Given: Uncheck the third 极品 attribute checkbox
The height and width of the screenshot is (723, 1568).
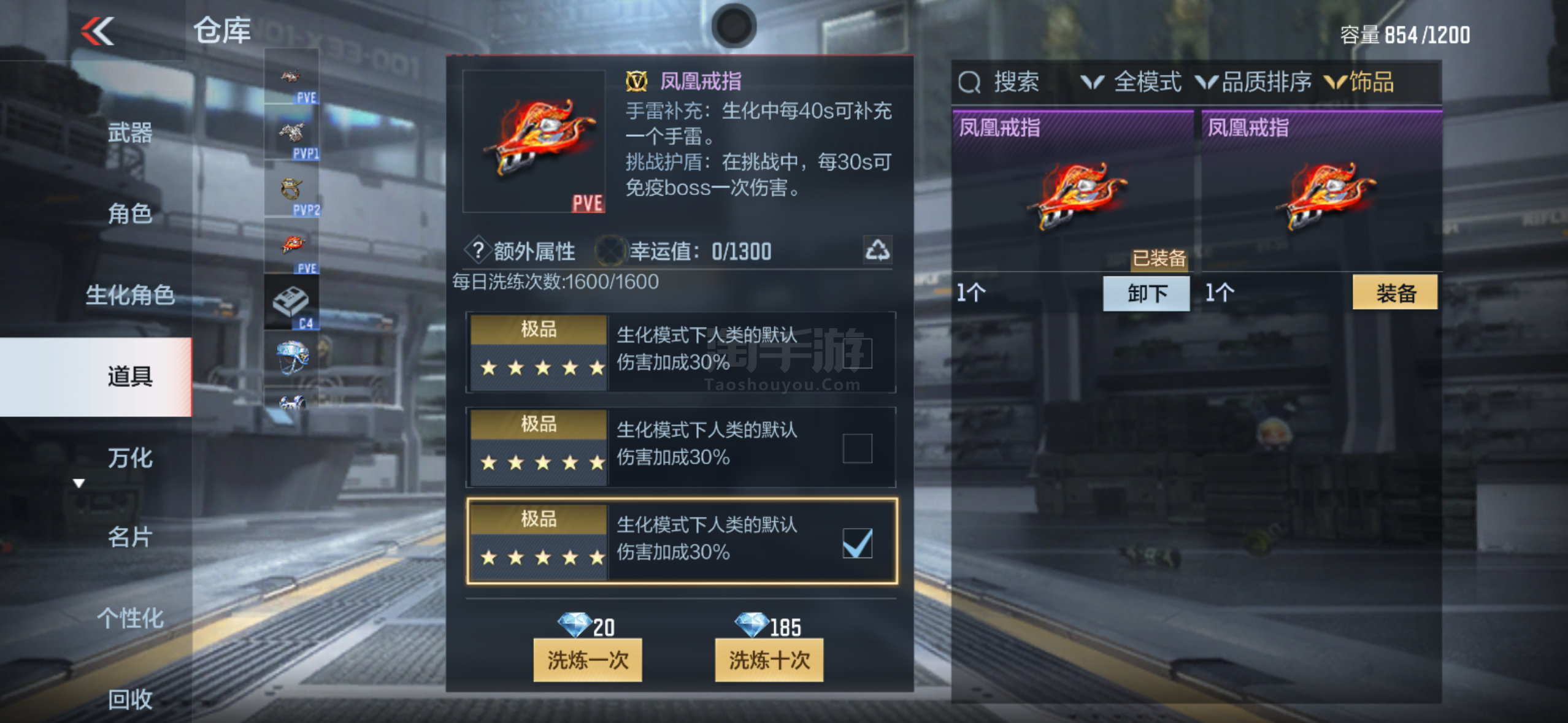Looking at the screenshot, I should pos(857,543).
